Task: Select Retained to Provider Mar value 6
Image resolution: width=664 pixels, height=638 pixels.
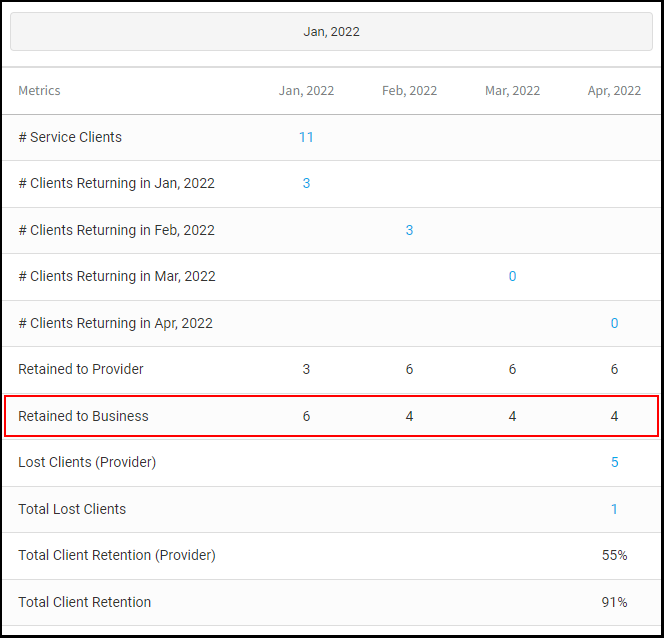Action: click(x=512, y=369)
